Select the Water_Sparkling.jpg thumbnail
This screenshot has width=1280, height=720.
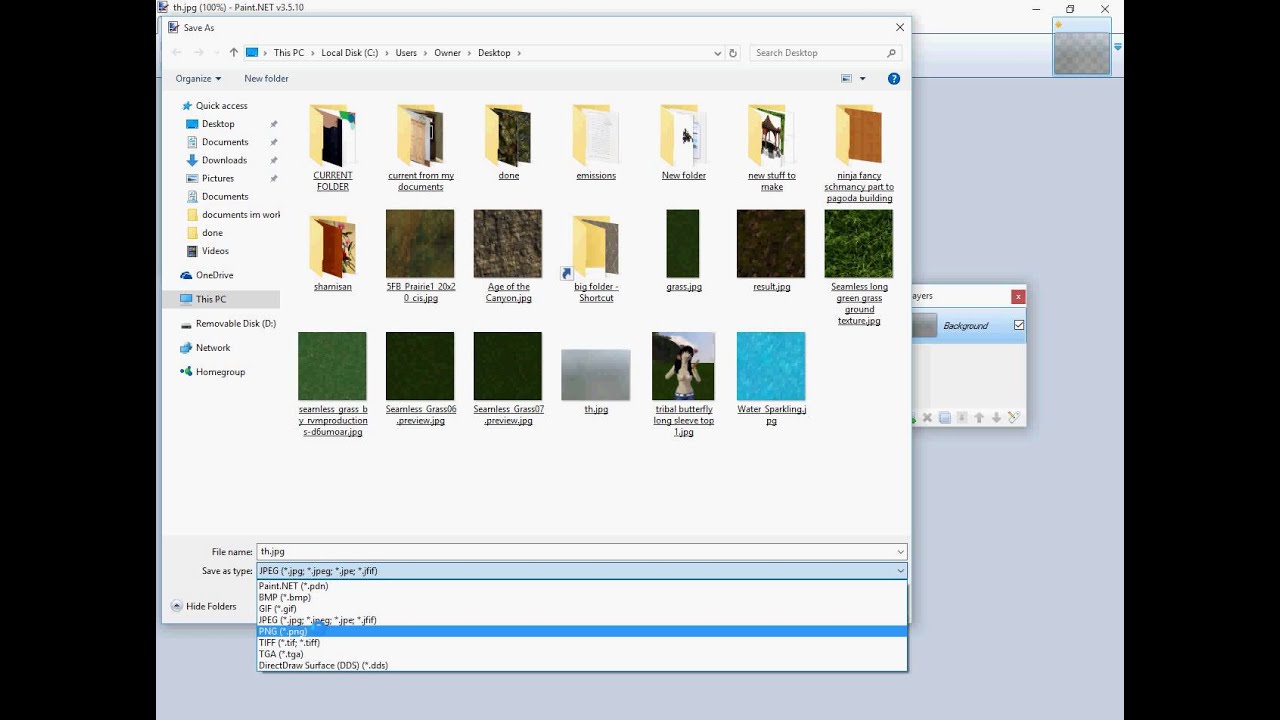coord(771,366)
